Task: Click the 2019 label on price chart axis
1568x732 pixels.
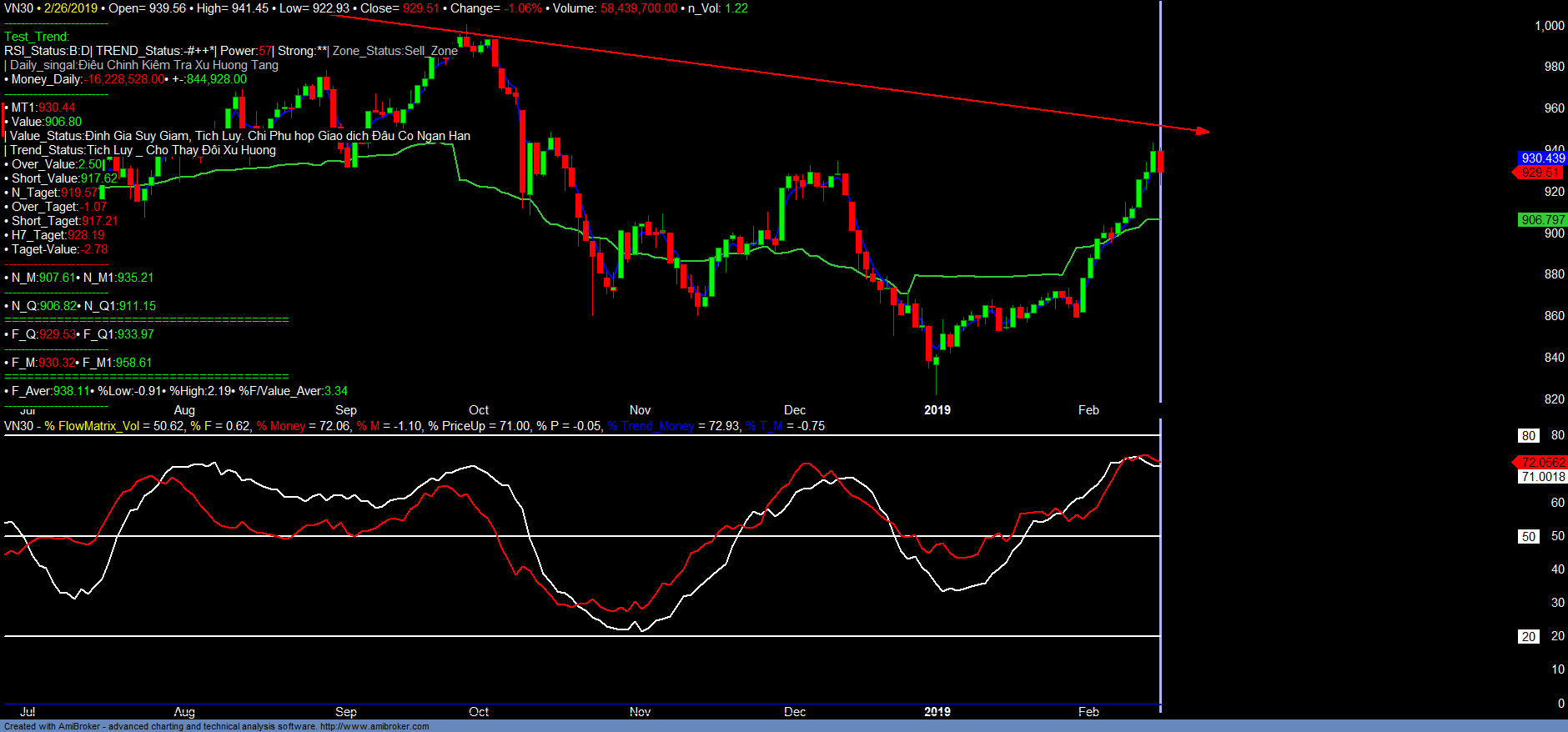Action: click(937, 410)
